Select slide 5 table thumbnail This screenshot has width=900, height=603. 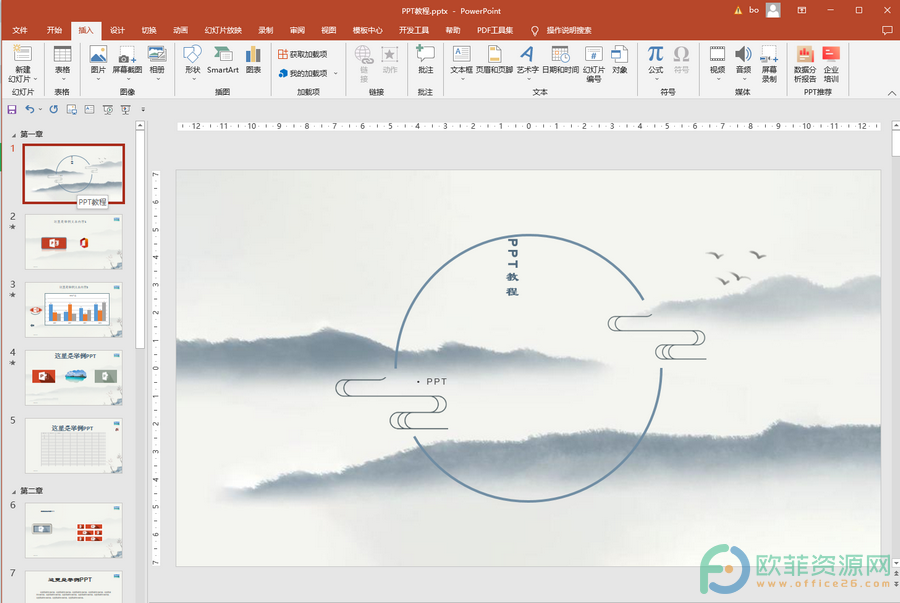[73, 446]
